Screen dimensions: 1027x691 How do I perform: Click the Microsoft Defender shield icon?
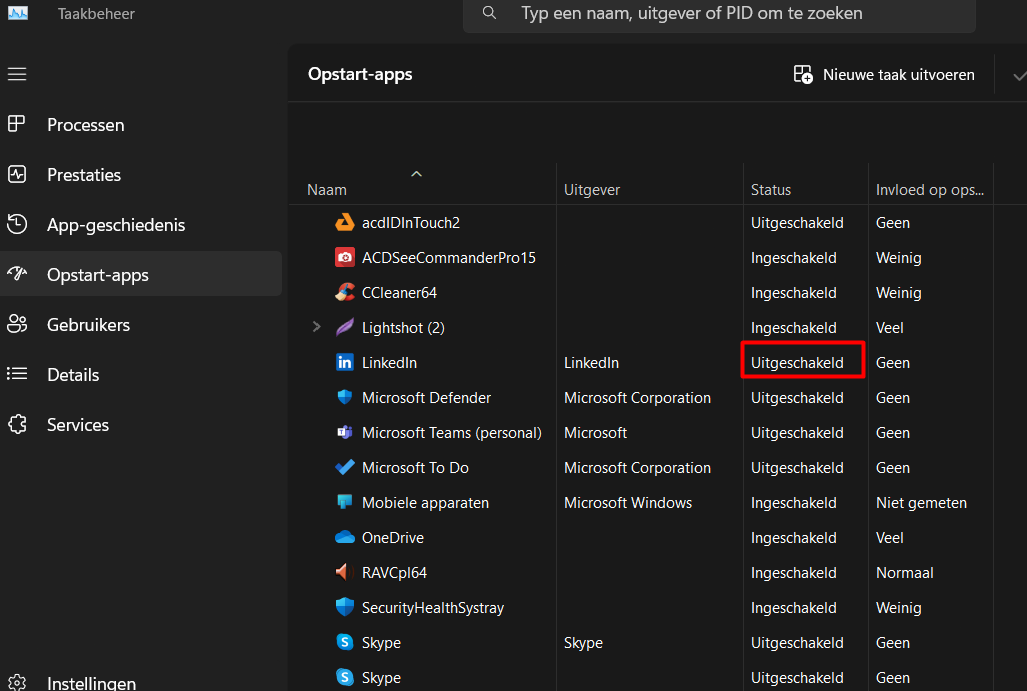345,398
